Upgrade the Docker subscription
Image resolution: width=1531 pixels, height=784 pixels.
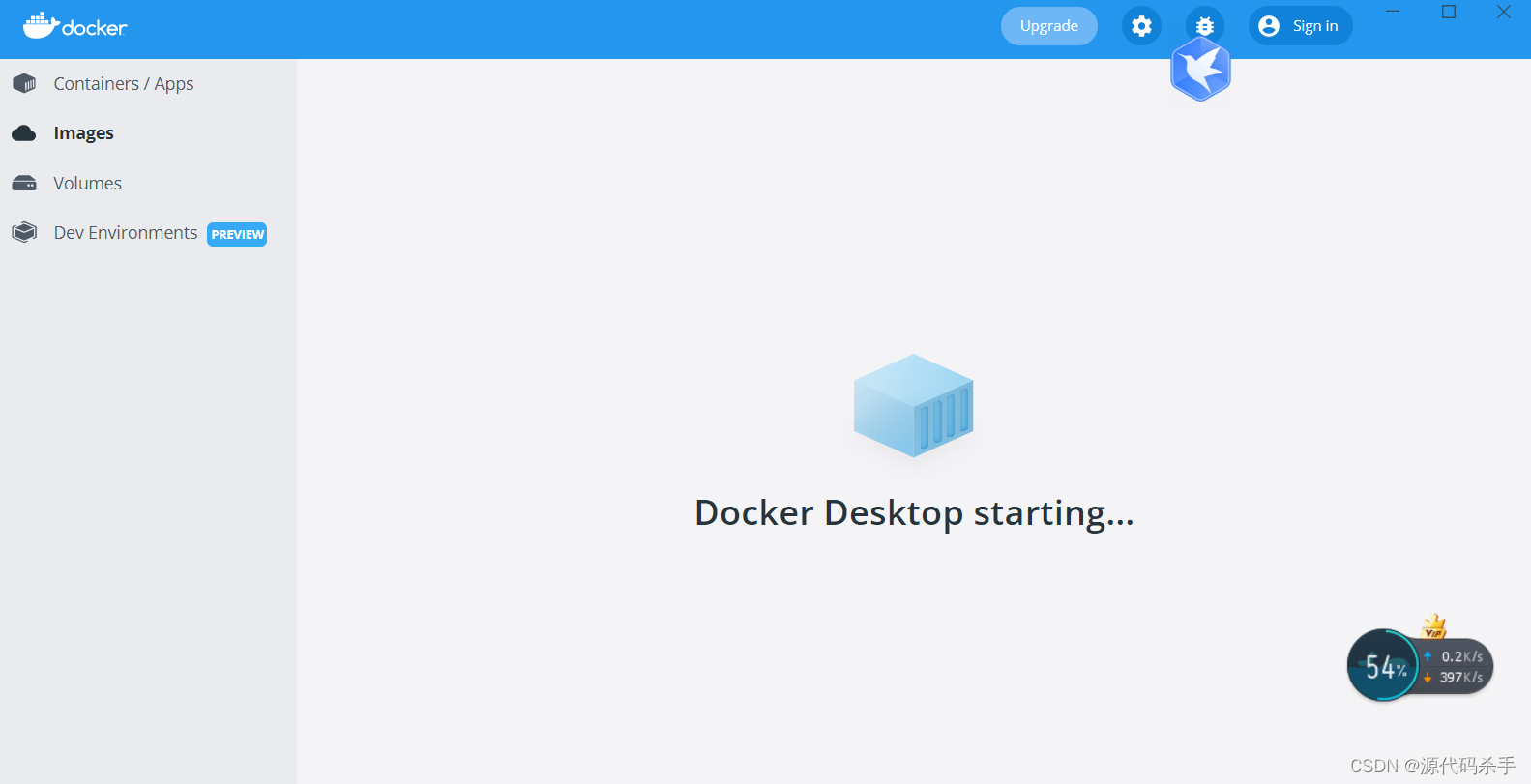[1049, 26]
